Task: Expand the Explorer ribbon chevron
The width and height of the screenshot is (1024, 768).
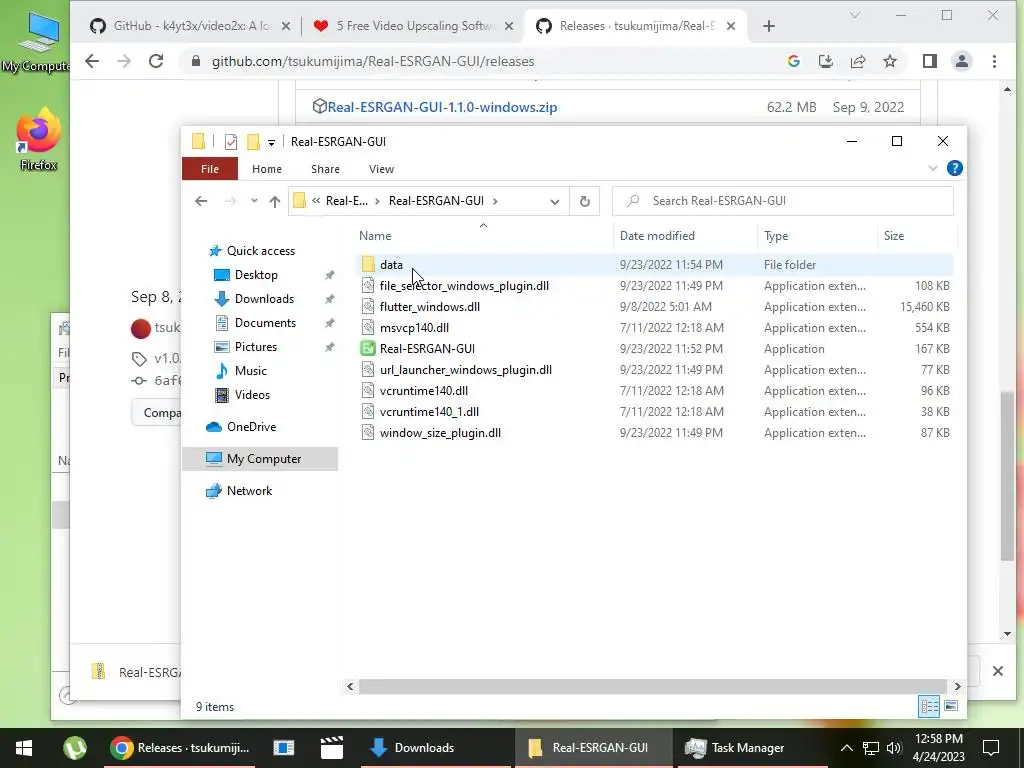Action: coord(933,168)
